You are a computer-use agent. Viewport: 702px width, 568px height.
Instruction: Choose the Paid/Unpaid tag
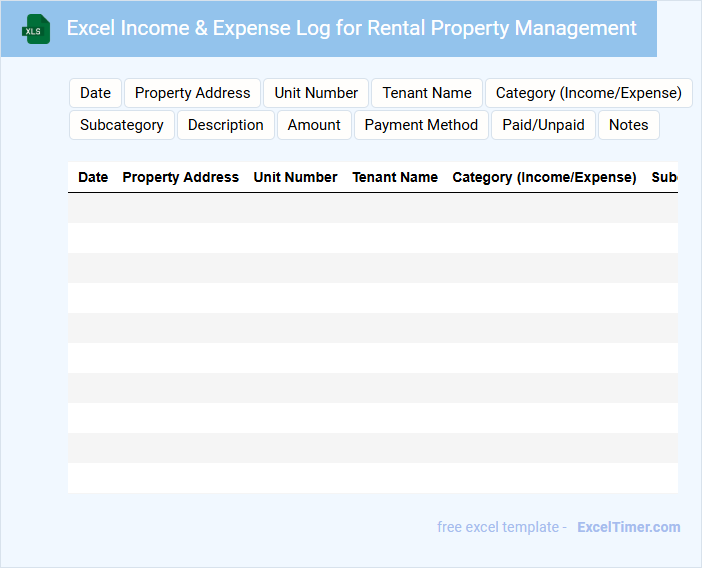[x=544, y=125]
